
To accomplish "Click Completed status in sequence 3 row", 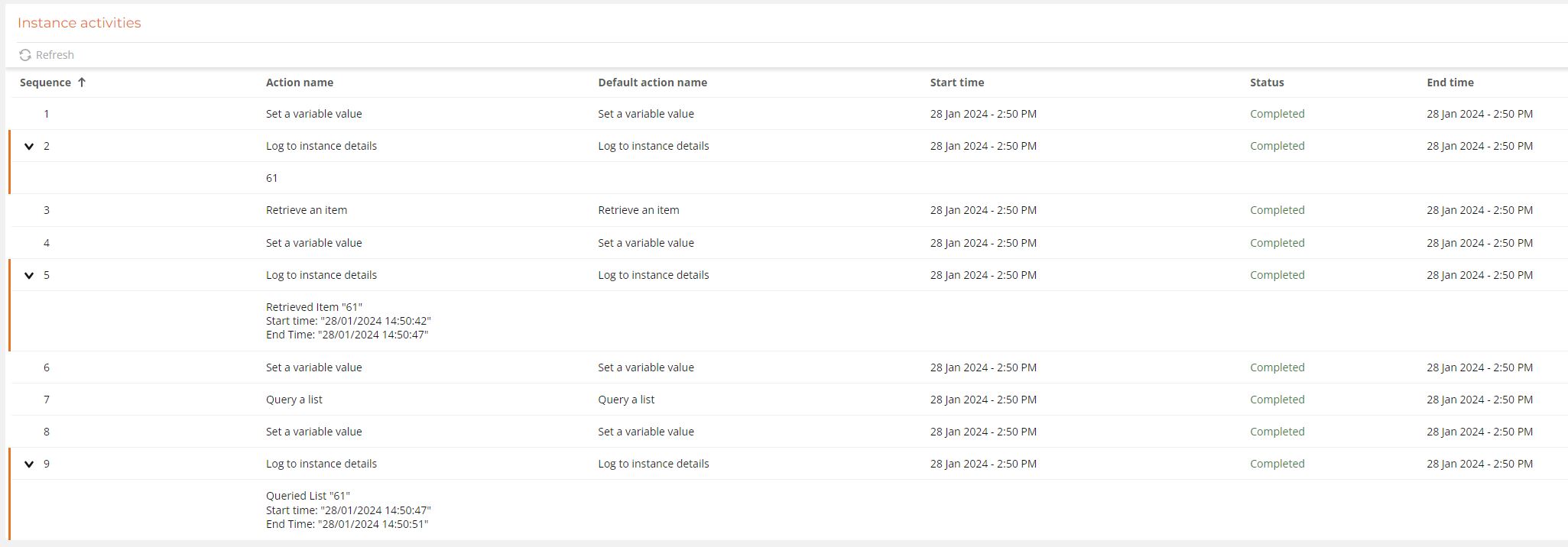I will coord(1277,210).
